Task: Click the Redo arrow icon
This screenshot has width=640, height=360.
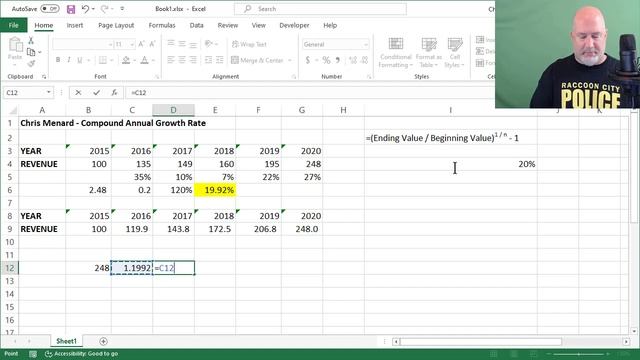Action: (x=104, y=9)
